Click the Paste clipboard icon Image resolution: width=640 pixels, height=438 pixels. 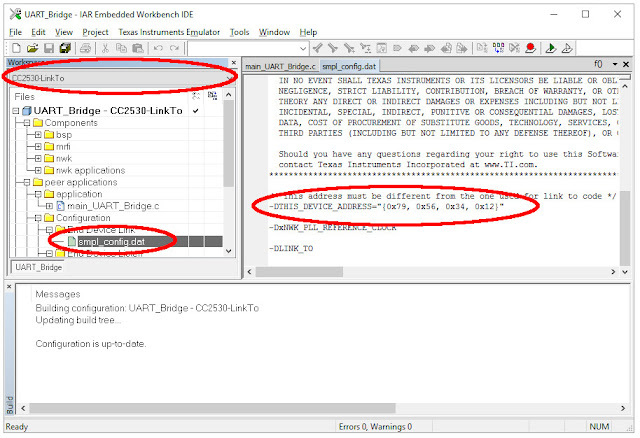click(138, 48)
